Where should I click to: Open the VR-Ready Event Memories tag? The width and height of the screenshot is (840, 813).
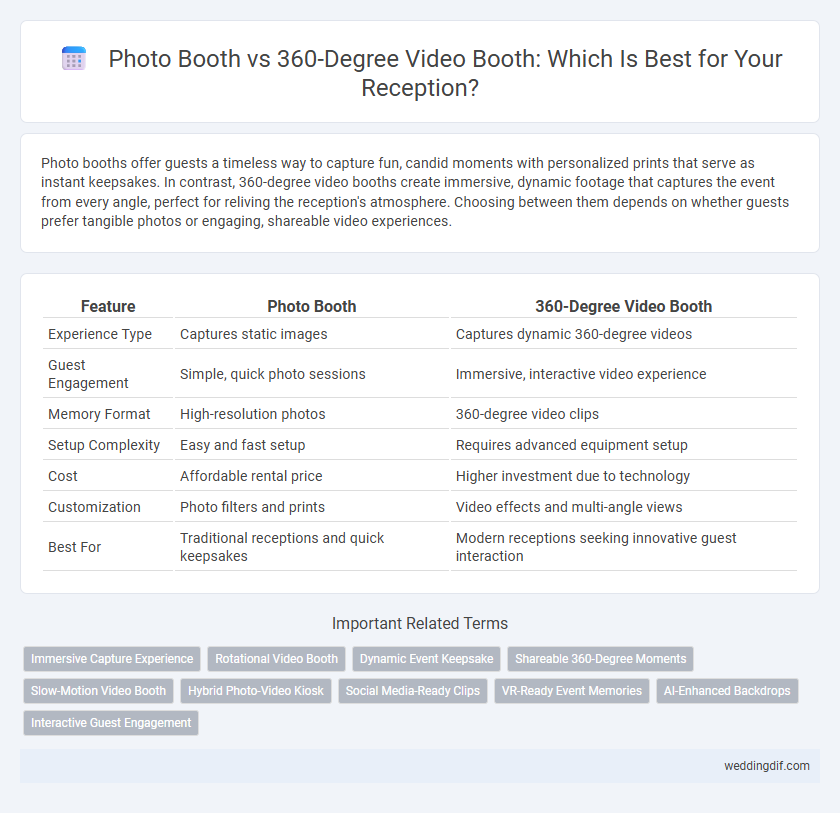coord(572,691)
